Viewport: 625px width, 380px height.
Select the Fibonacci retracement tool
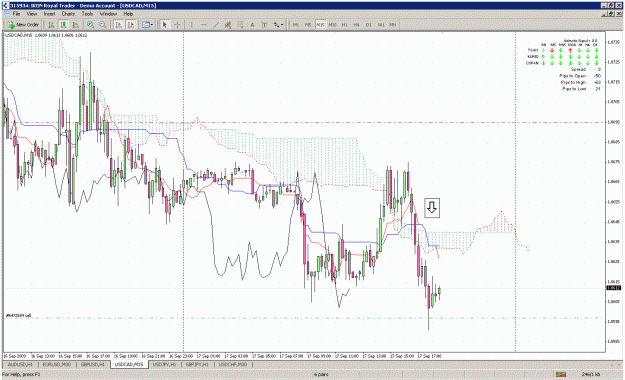(240, 25)
